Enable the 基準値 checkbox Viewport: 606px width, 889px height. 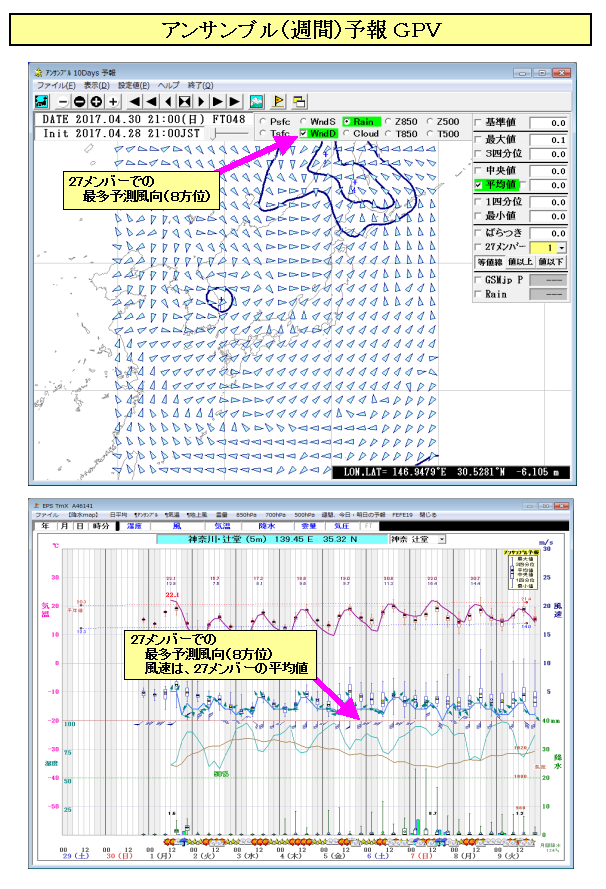[x=478, y=122]
